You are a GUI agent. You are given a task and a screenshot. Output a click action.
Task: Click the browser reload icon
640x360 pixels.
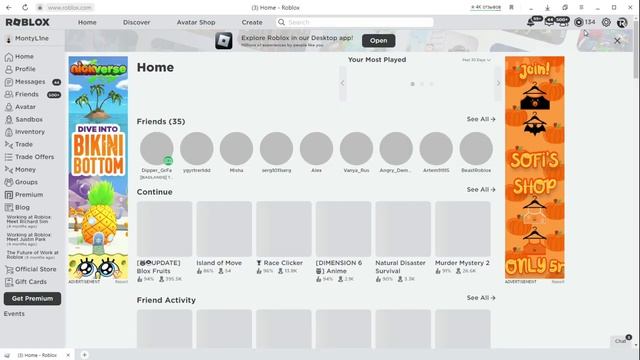[25, 7]
